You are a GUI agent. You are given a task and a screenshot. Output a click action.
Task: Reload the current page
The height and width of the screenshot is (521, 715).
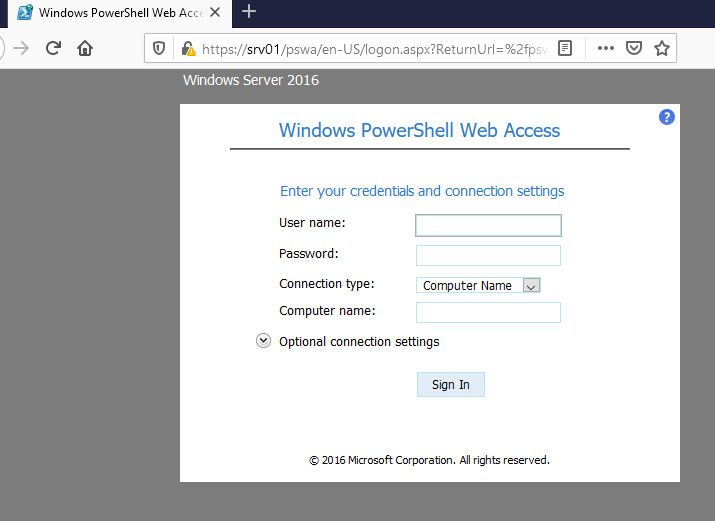[x=54, y=48]
